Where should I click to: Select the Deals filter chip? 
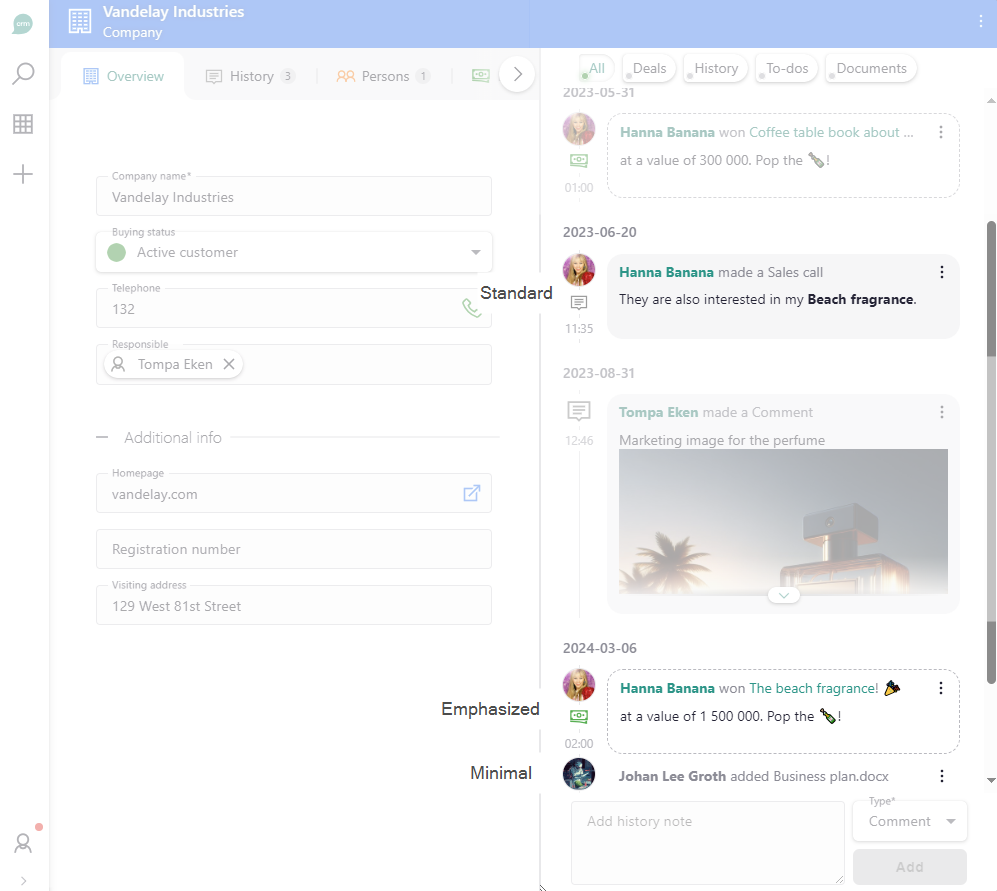click(649, 68)
